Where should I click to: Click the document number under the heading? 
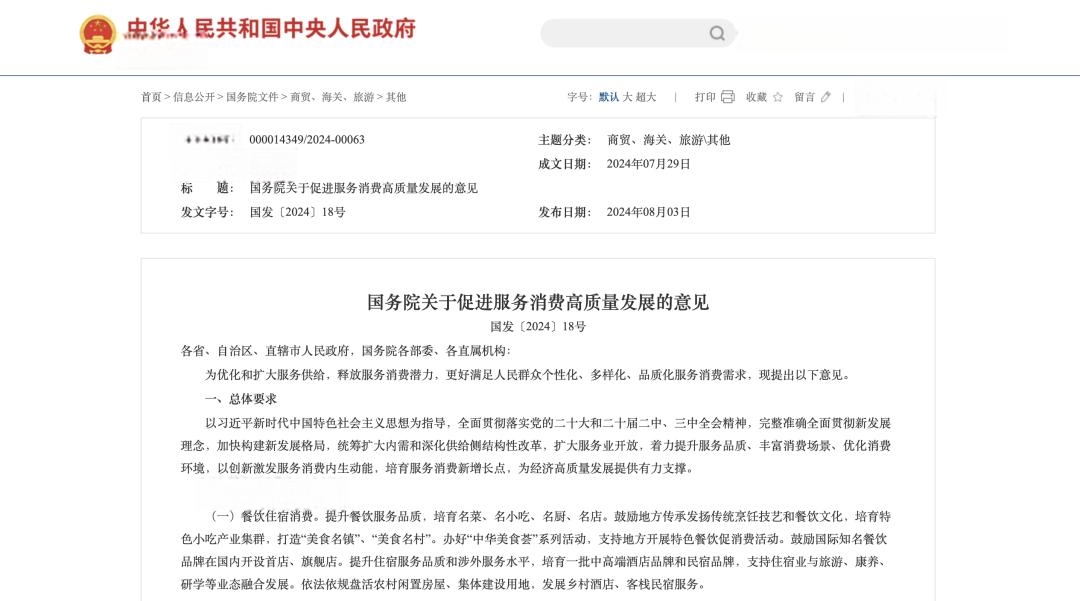point(538,326)
